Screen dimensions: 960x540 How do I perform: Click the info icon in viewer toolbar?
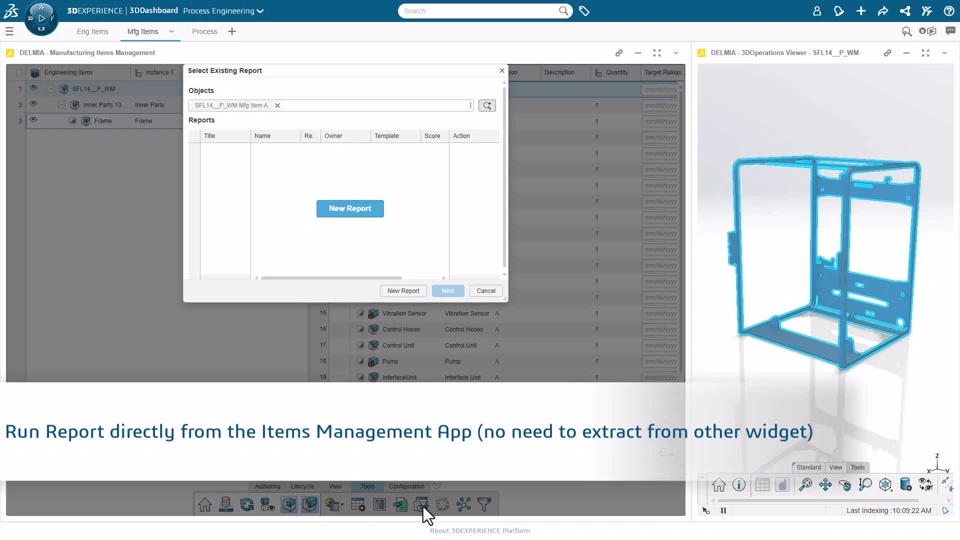[739, 485]
